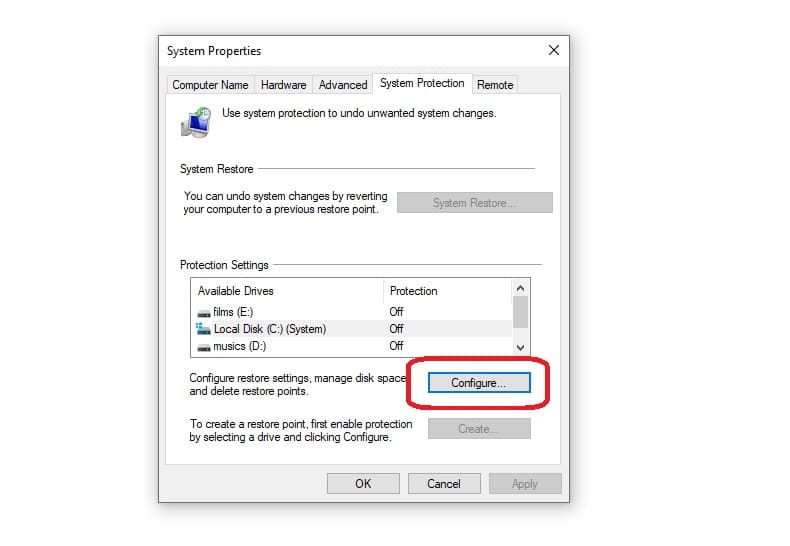Click the musics (D:) drive icon

(x=204, y=347)
